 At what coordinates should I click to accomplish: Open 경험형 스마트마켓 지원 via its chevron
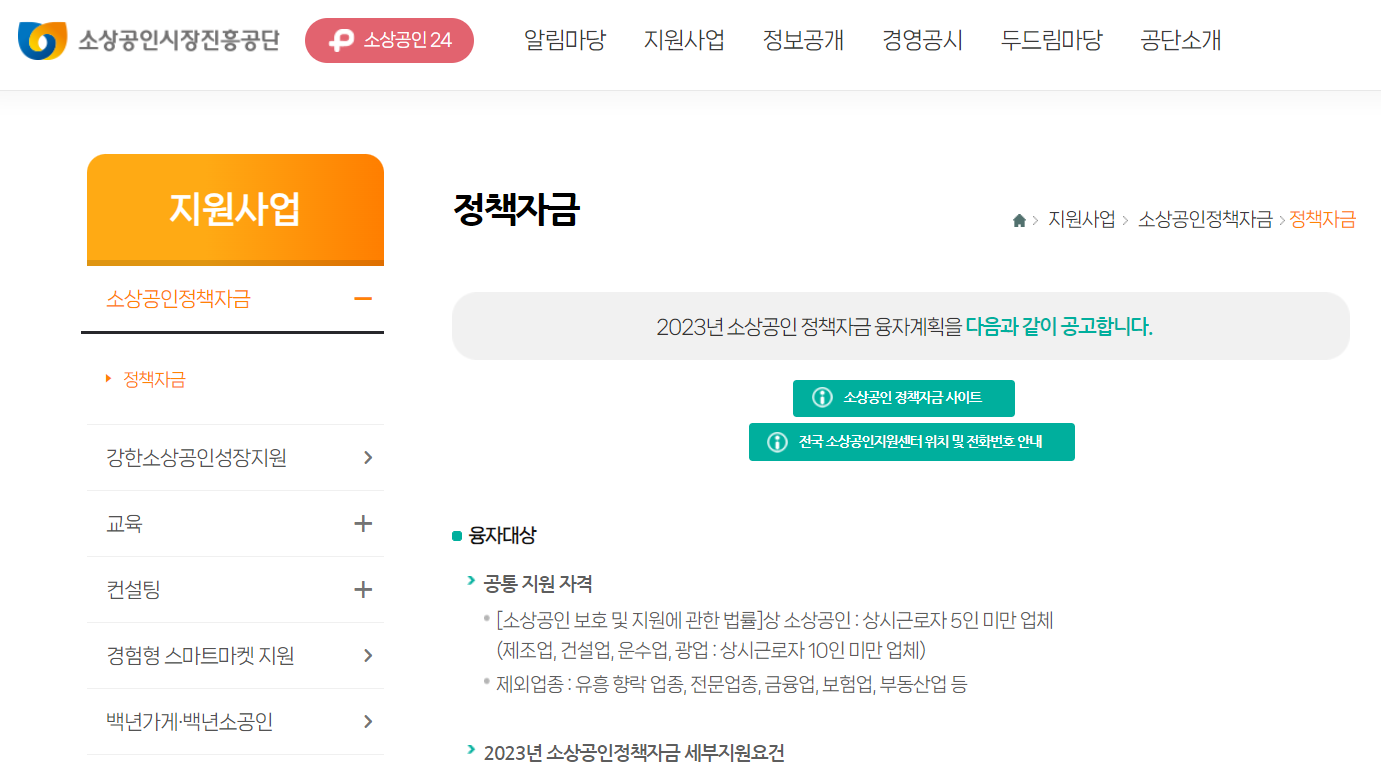[x=365, y=655]
